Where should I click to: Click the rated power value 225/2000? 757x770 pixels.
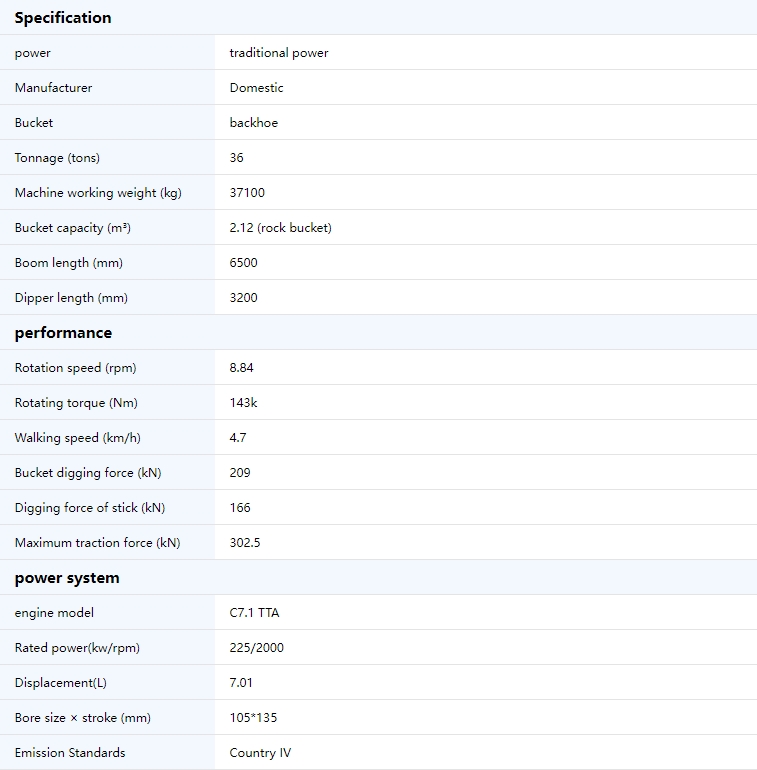(256, 648)
